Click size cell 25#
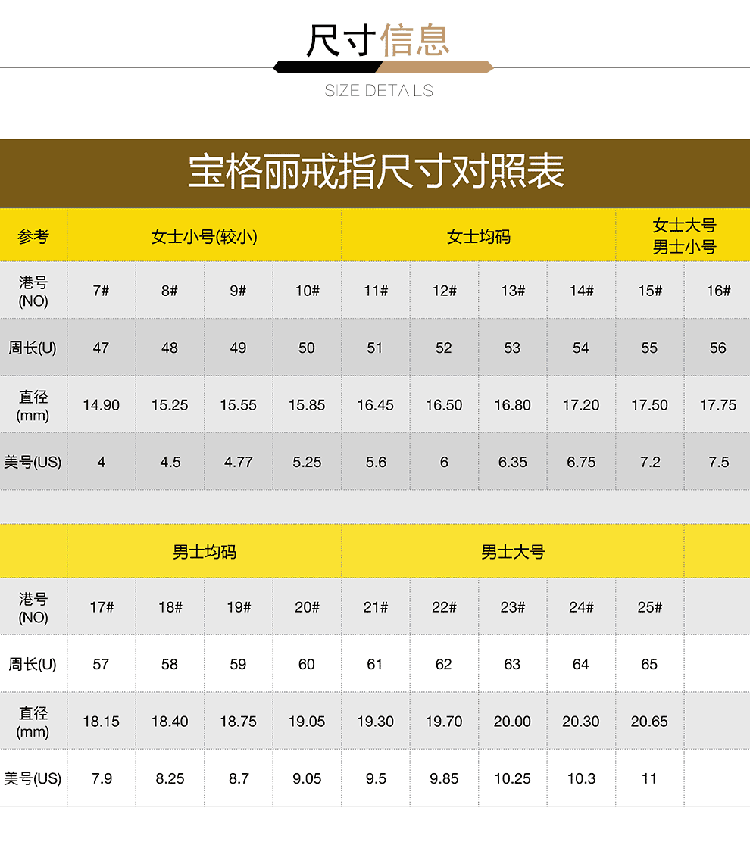Image resolution: width=750 pixels, height=848 pixels. 649,607
